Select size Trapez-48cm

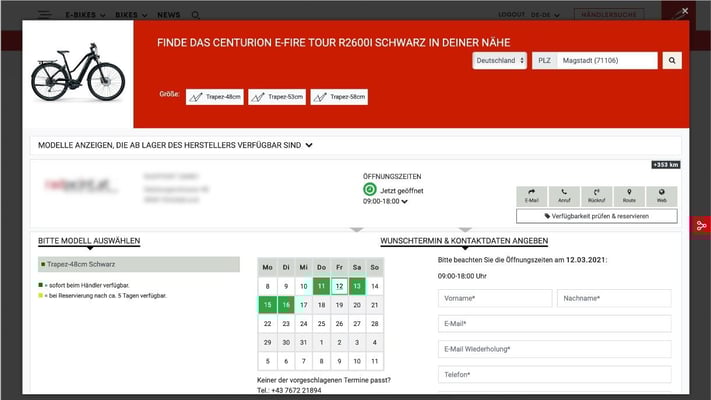point(214,97)
